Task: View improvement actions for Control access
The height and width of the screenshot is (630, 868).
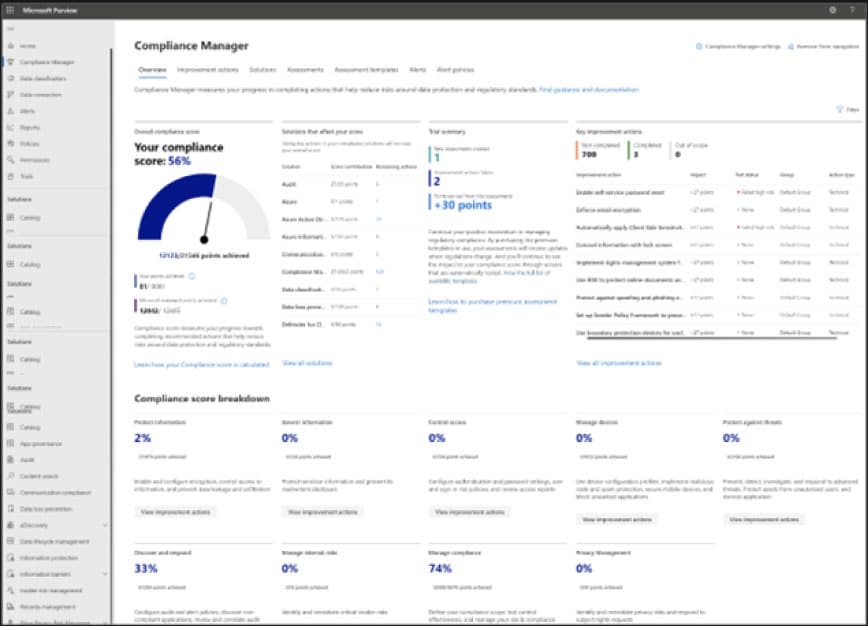Action: [469, 512]
